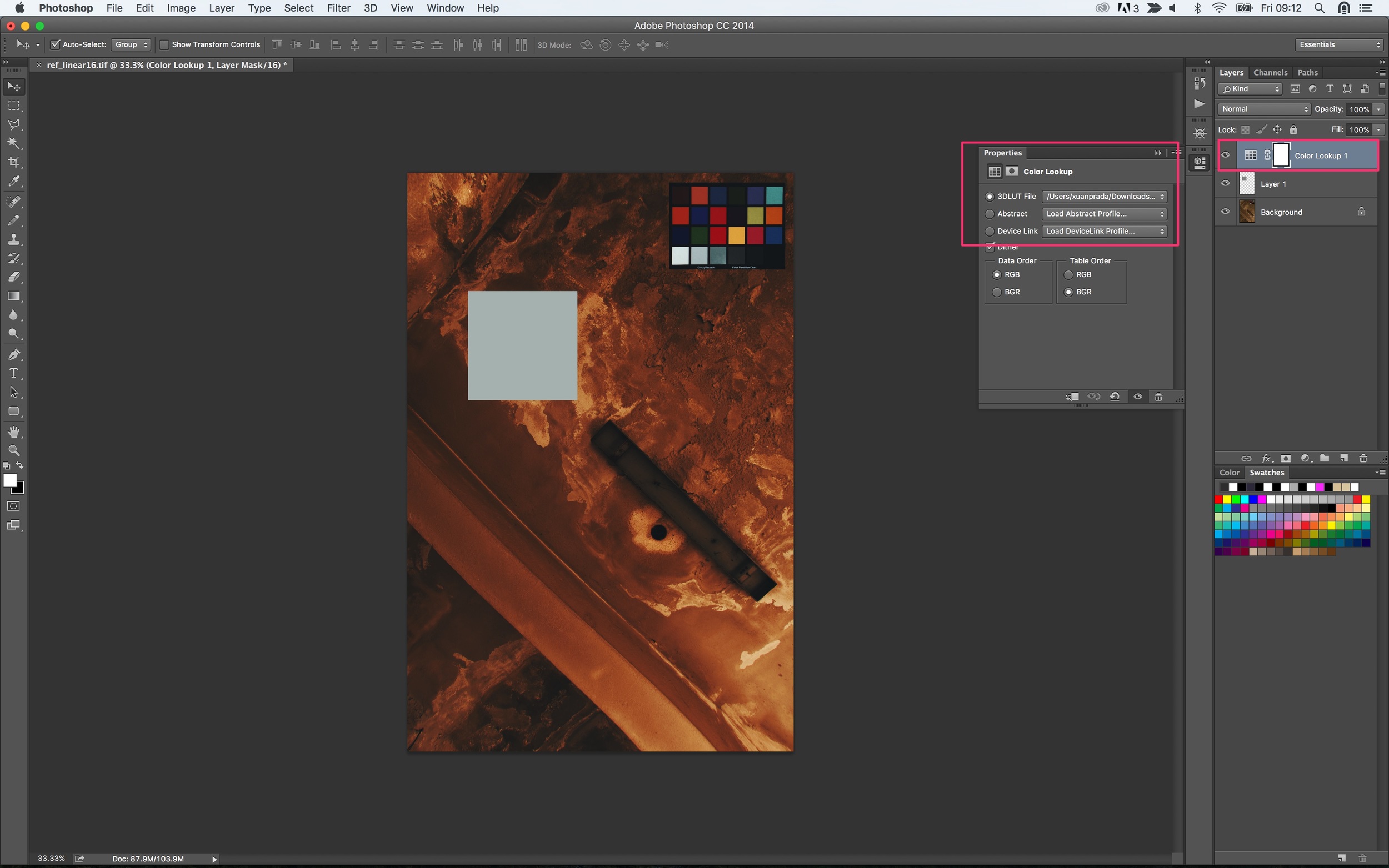Select the Eraser tool
Image resolution: width=1389 pixels, height=868 pixels.
click(x=14, y=277)
